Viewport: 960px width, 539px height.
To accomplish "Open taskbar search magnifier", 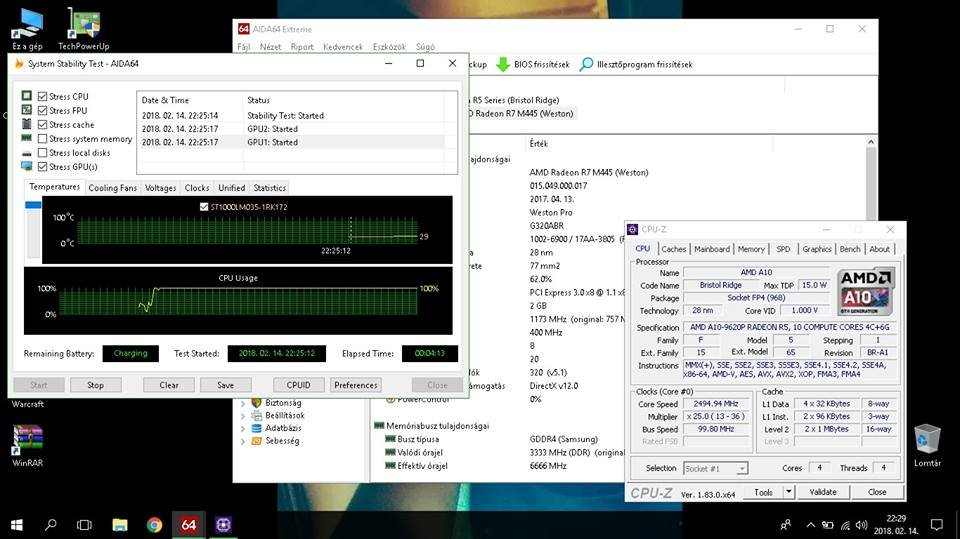I will [x=51, y=525].
